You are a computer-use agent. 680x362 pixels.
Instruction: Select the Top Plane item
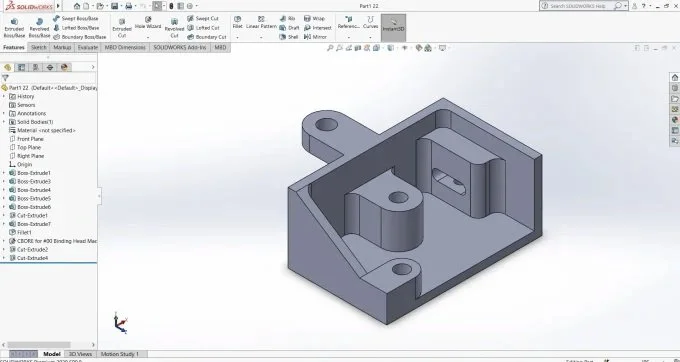pyautogui.click(x=25, y=147)
